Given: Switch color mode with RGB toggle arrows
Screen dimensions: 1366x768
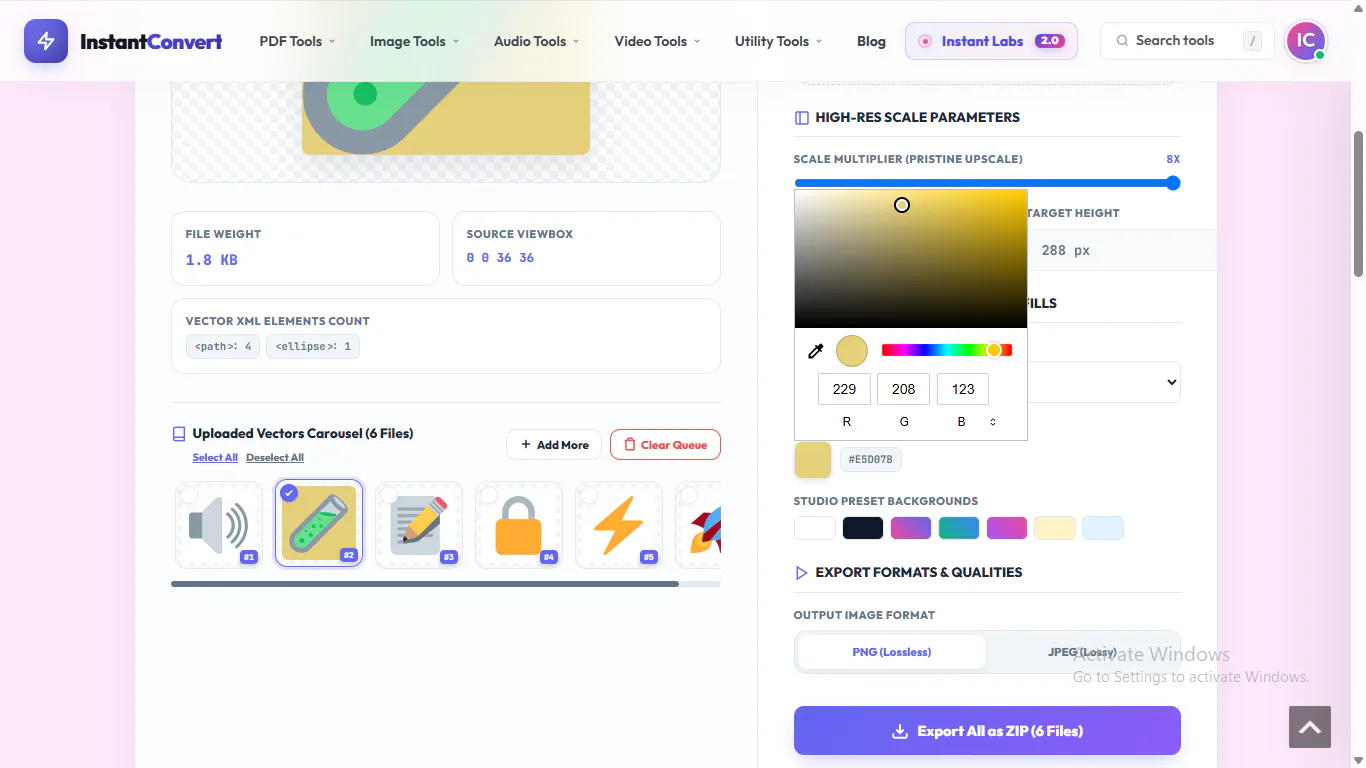Looking at the screenshot, I should point(993,422).
